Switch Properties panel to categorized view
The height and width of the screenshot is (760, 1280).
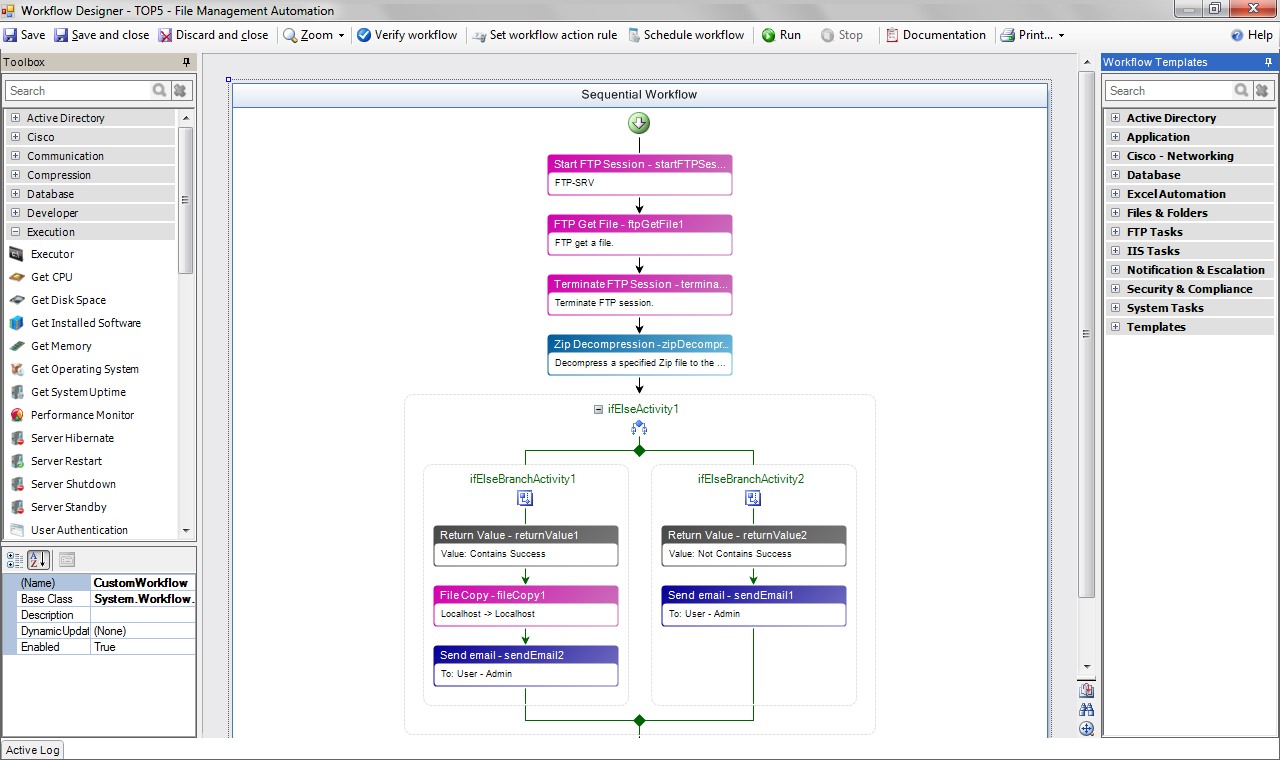[x=14, y=559]
